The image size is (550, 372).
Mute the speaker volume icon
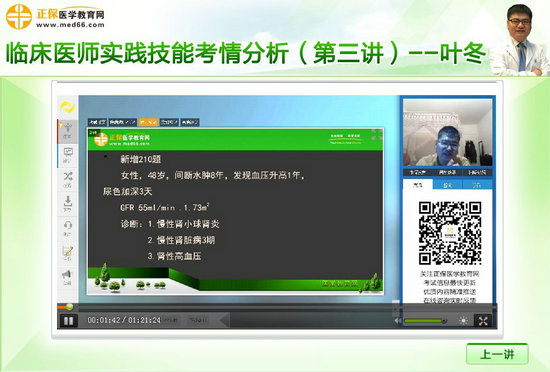pyautogui.click(x=398, y=321)
